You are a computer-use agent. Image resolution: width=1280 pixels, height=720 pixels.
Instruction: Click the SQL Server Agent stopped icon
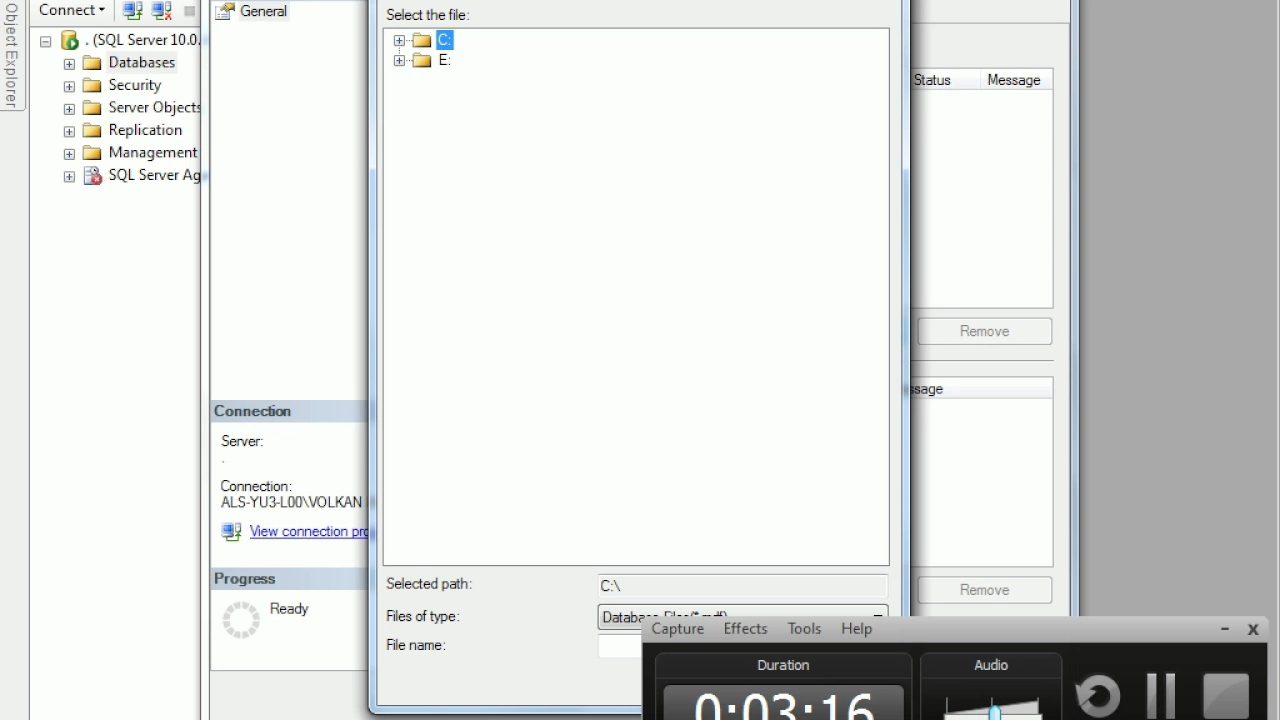coord(92,176)
